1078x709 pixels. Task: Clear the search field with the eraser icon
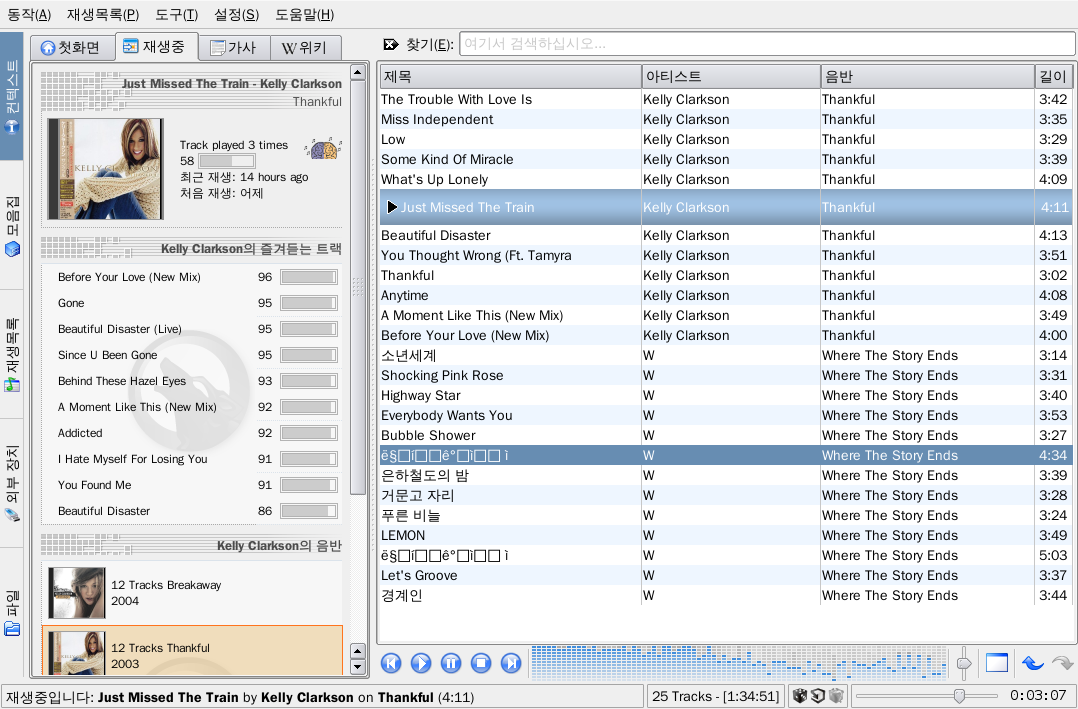[390, 45]
